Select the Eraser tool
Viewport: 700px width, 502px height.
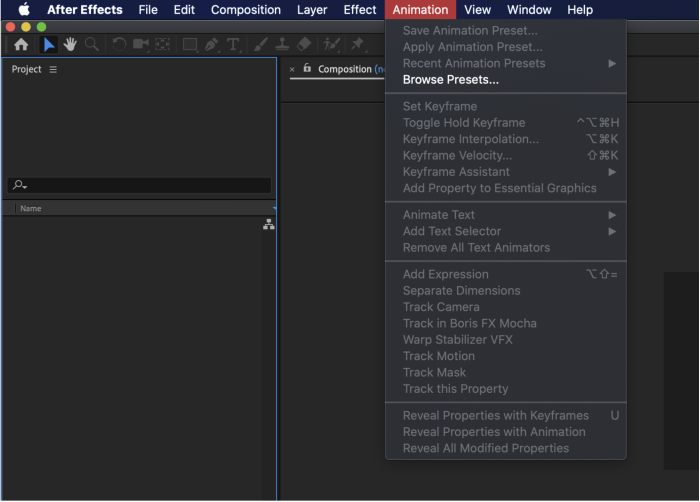click(x=304, y=44)
